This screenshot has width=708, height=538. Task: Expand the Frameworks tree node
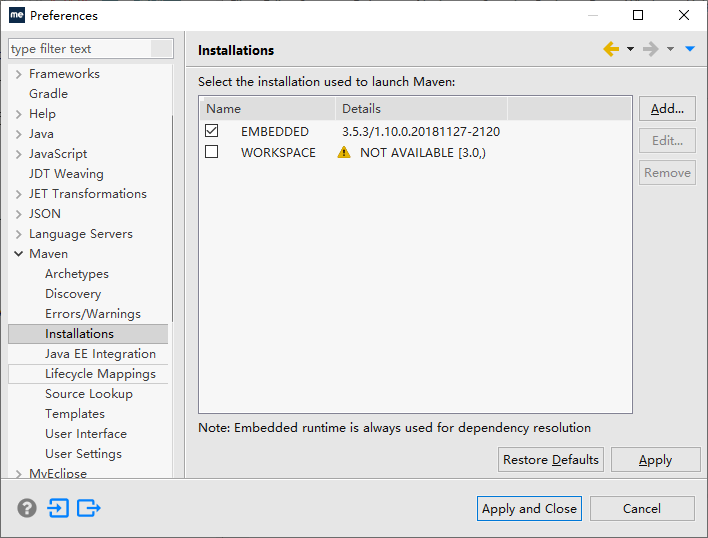coord(19,74)
